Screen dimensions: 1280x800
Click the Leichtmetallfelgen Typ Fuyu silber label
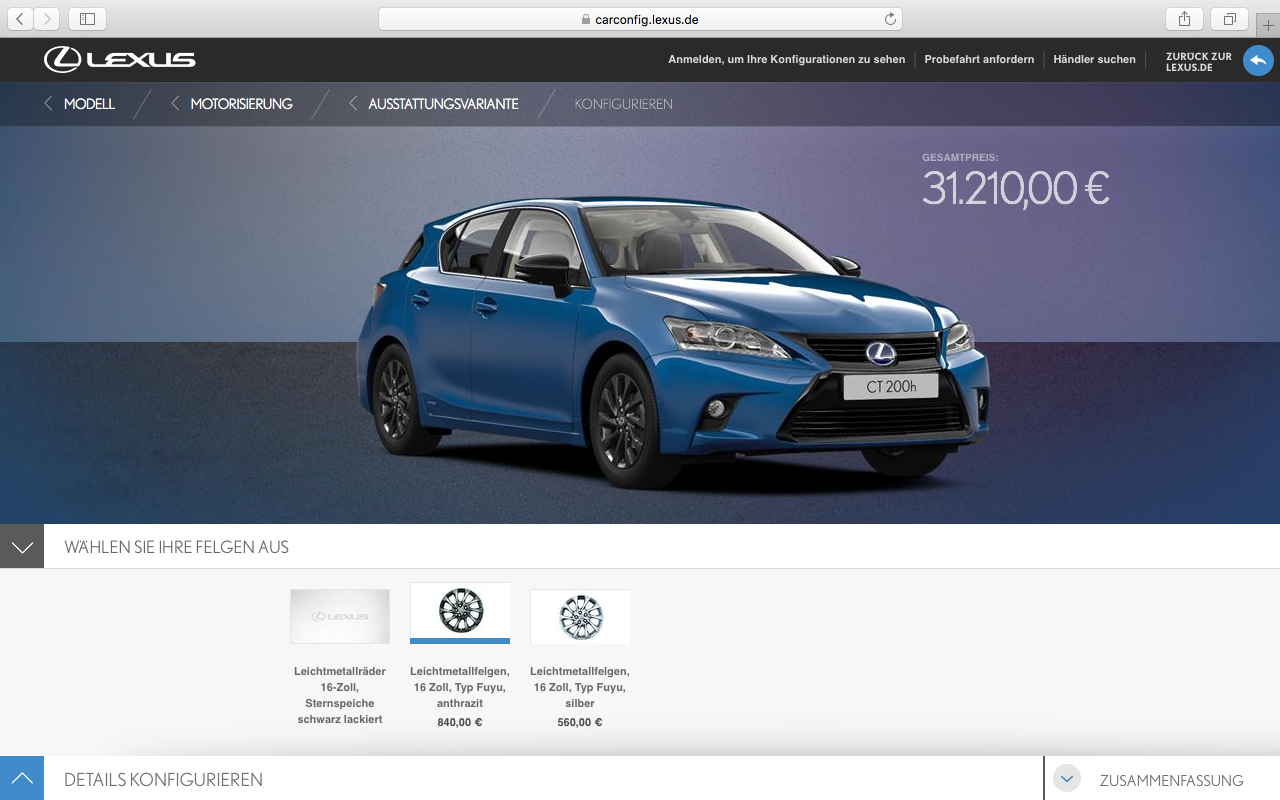click(580, 687)
